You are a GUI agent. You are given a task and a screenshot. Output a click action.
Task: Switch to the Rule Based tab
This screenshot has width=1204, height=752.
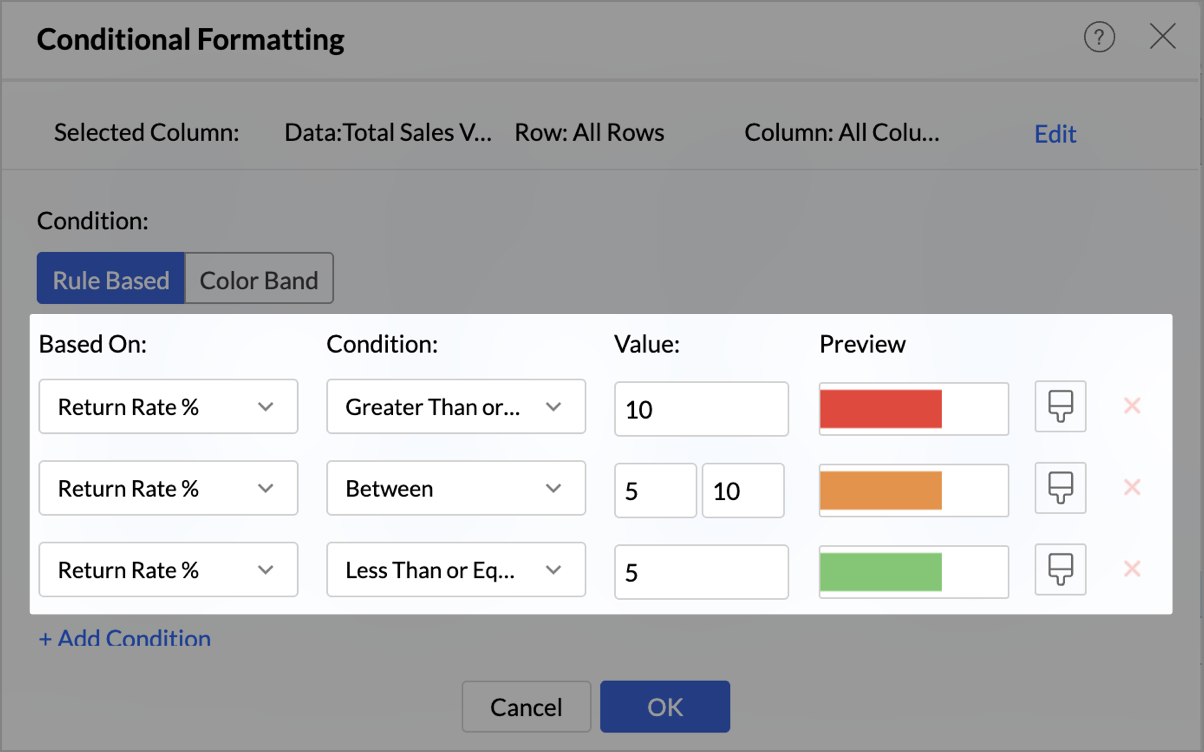coord(111,280)
